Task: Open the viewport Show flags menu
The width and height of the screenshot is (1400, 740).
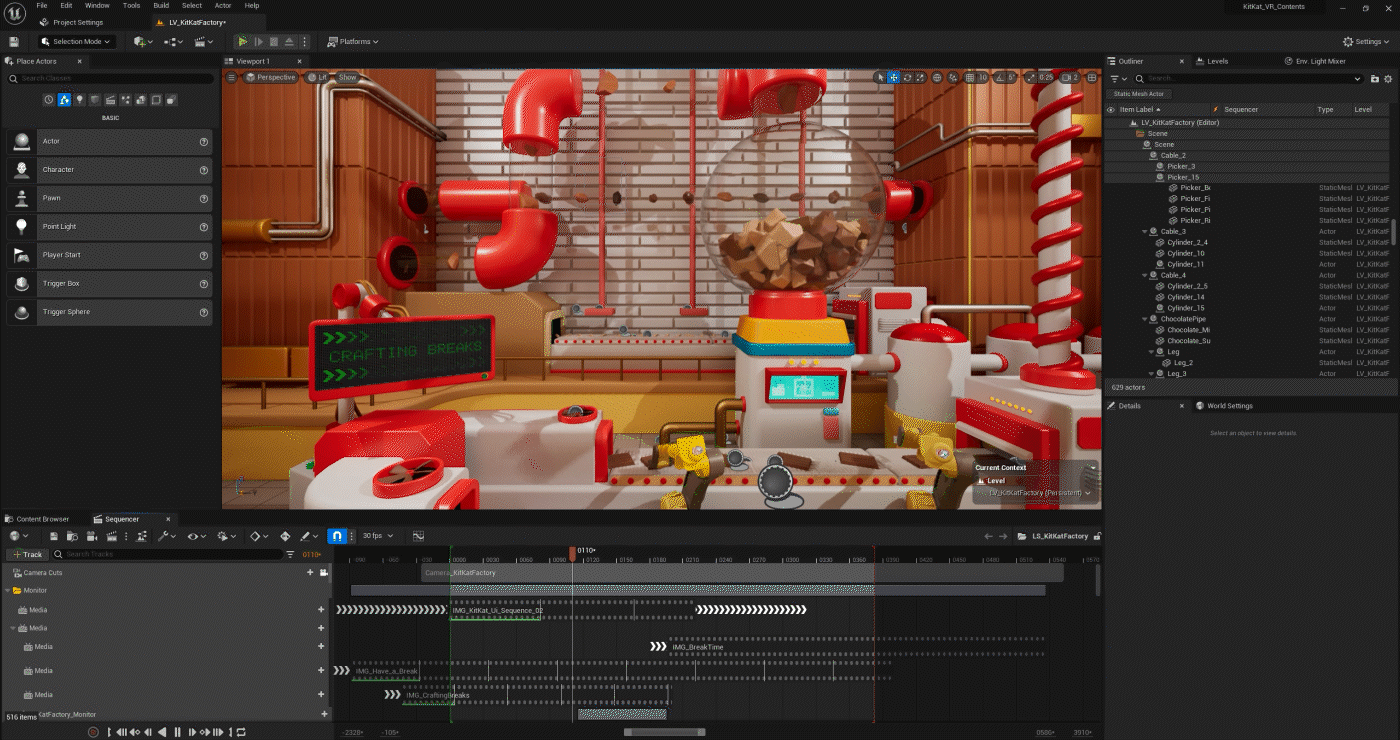Action: [x=347, y=77]
